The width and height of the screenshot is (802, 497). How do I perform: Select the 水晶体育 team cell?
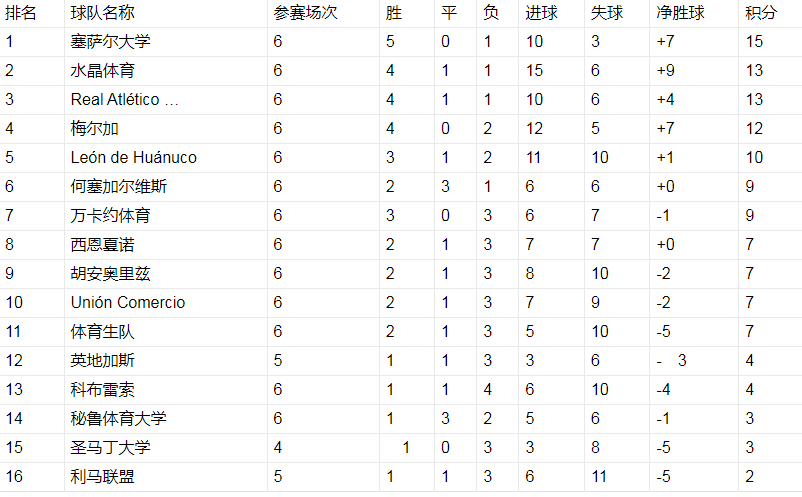(103, 71)
